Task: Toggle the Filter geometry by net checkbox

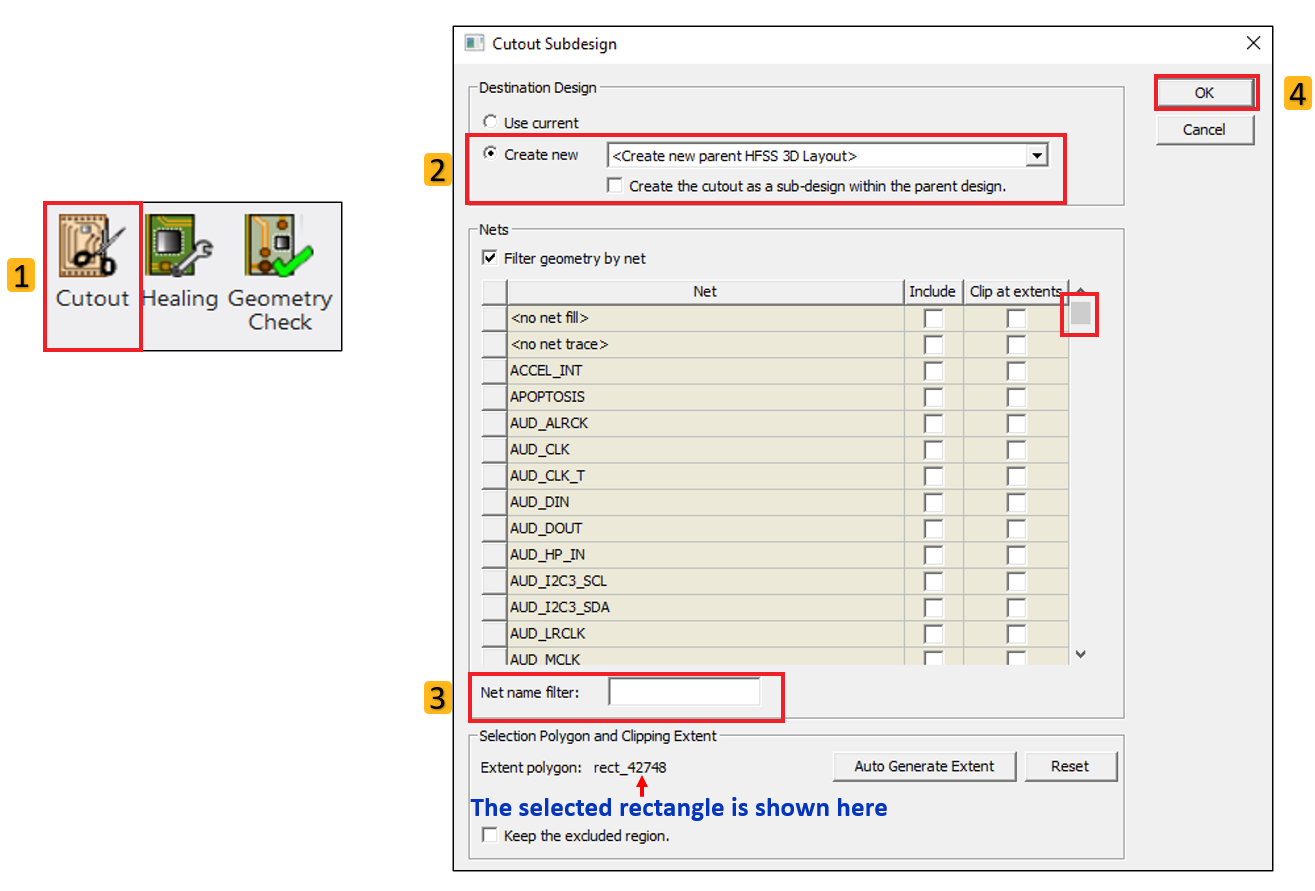Action: (x=490, y=258)
